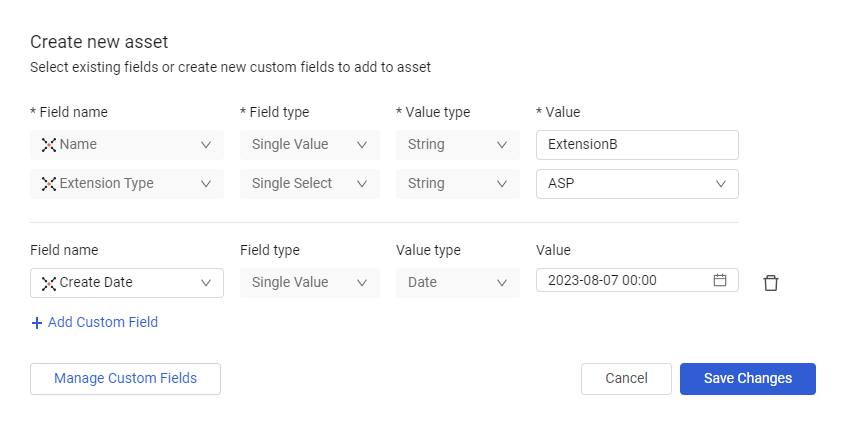
Task: Click the icon before Extension Type
Action: click(48, 184)
